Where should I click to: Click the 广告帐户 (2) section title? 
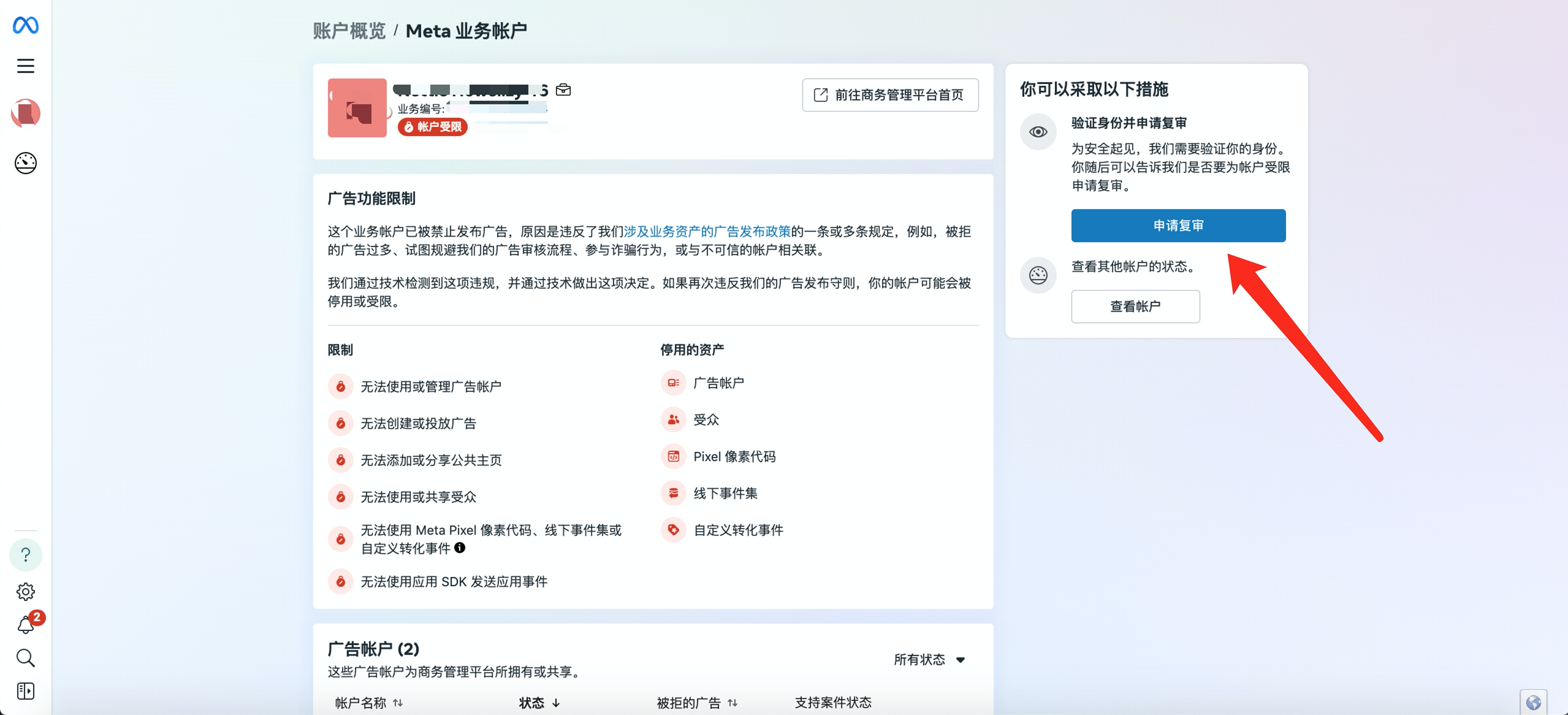(373, 649)
